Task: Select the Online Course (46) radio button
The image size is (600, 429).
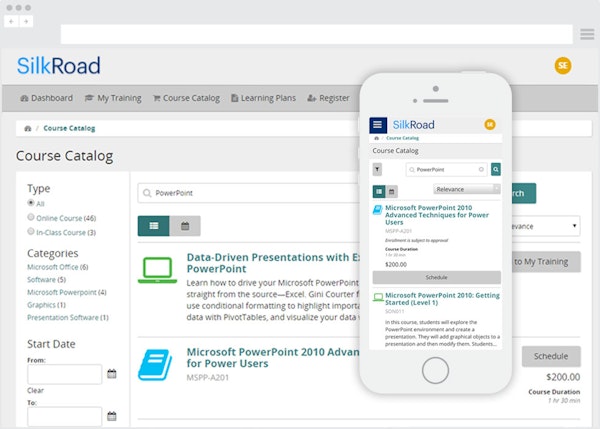Action: point(31,217)
